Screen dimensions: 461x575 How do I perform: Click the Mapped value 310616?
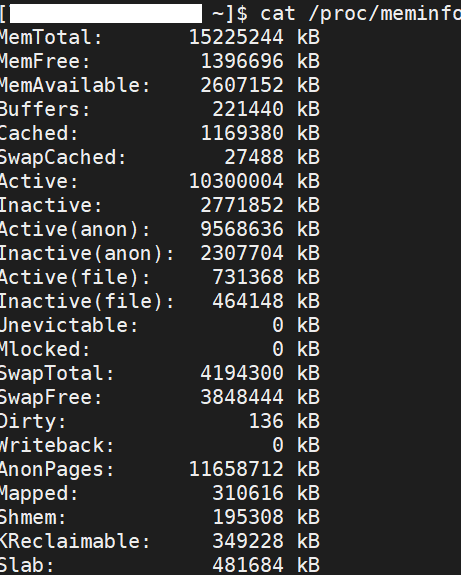pyautogui.click(x=248, y=493)
